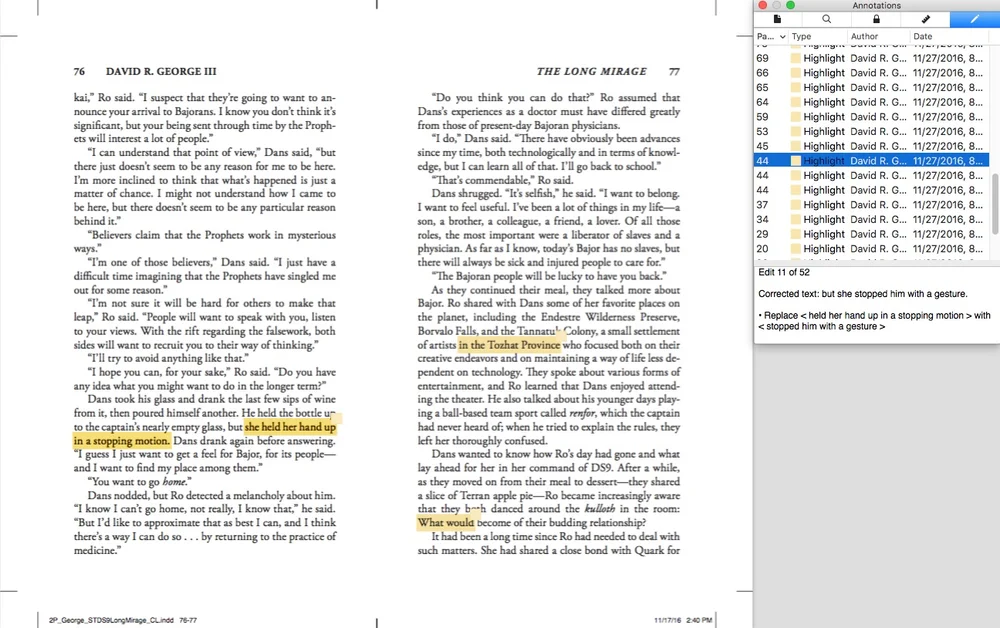Image resolution: width=1000 pixels, height=628 pixels.
Task: Click the color swatch in the page 69 row
Action: click(x=795, y=58)
